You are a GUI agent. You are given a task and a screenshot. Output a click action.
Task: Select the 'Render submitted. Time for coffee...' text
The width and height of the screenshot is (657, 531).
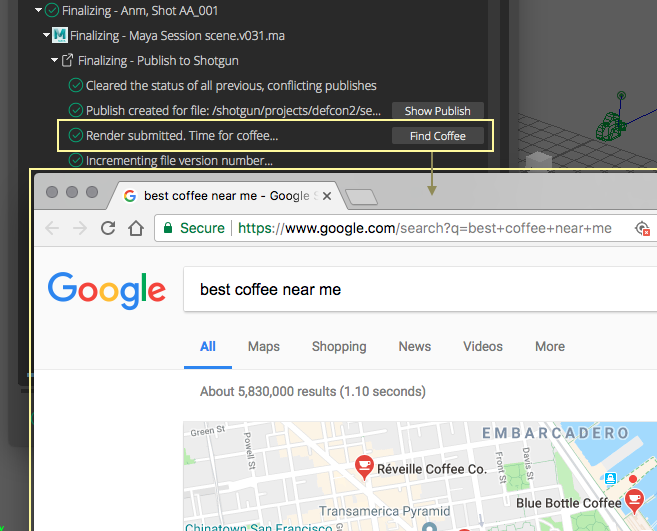182,136
